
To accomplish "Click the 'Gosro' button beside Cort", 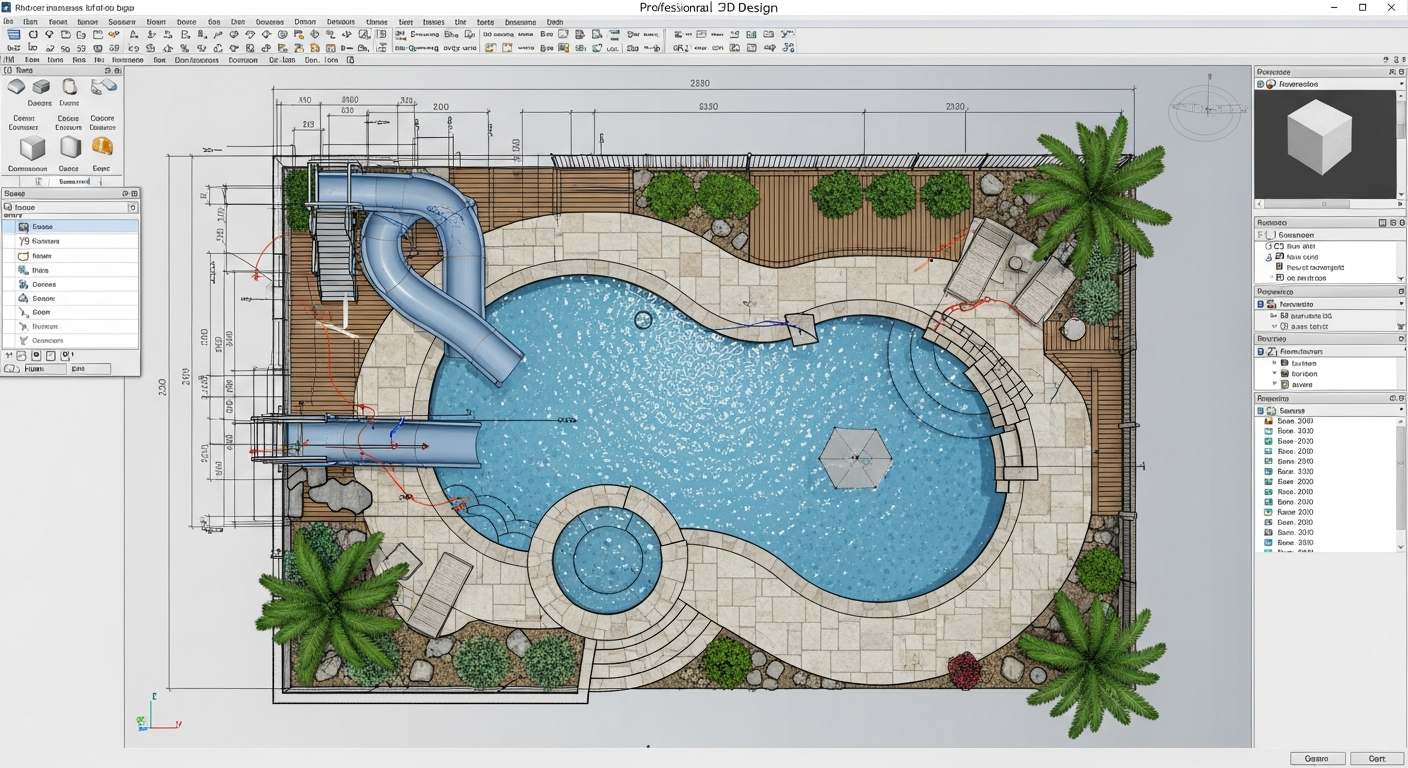I will click(1317, 758).
